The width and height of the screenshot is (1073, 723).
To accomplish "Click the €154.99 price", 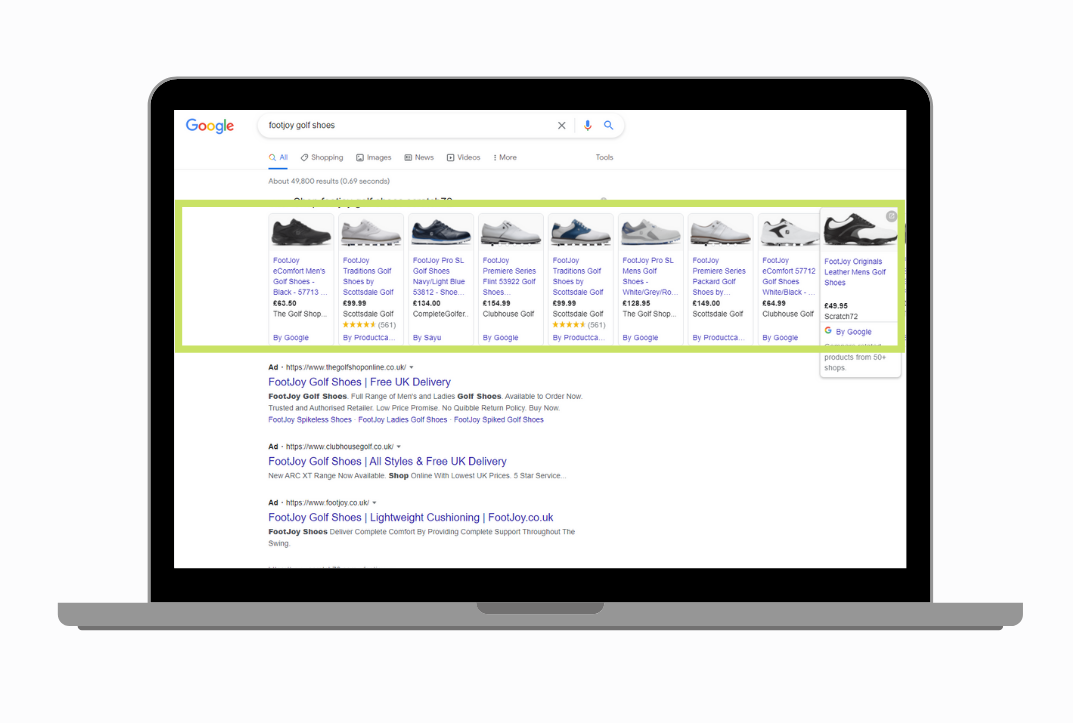I will (496, 303).
